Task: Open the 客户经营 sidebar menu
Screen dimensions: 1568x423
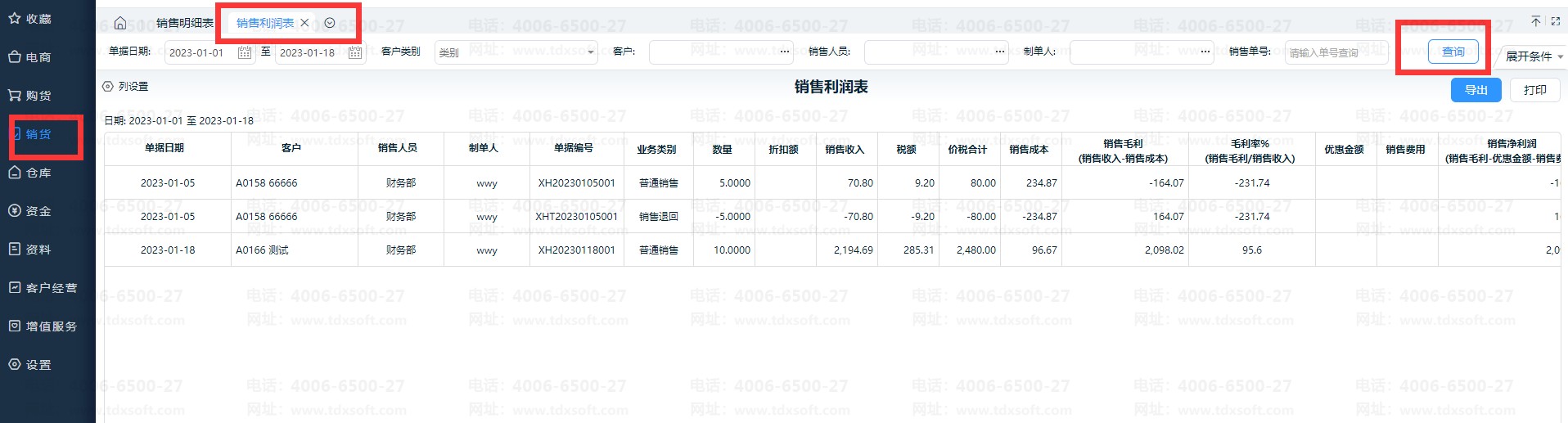Action: [43, 288]
